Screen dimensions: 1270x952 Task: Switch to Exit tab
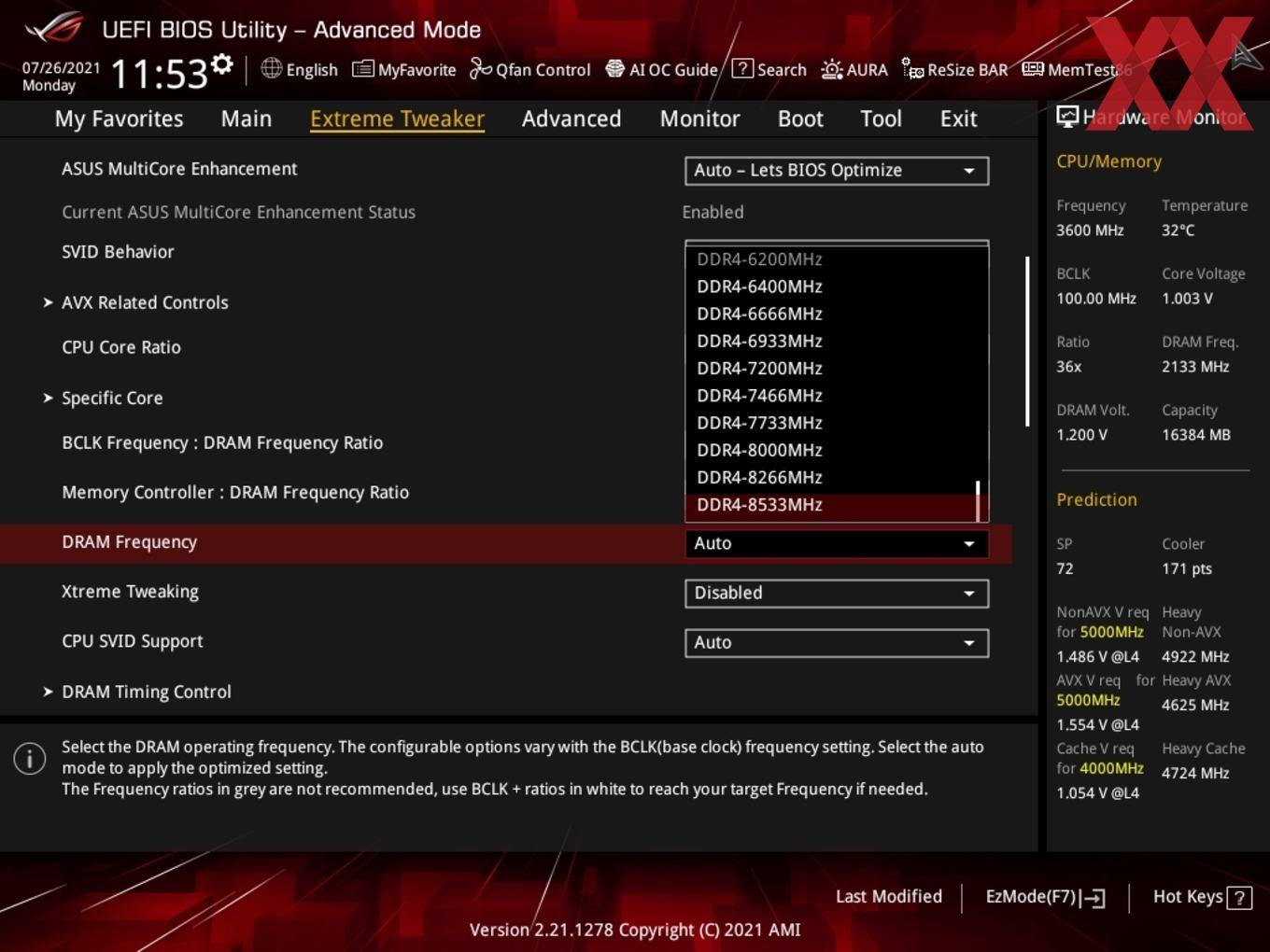(x=958, y=119)
